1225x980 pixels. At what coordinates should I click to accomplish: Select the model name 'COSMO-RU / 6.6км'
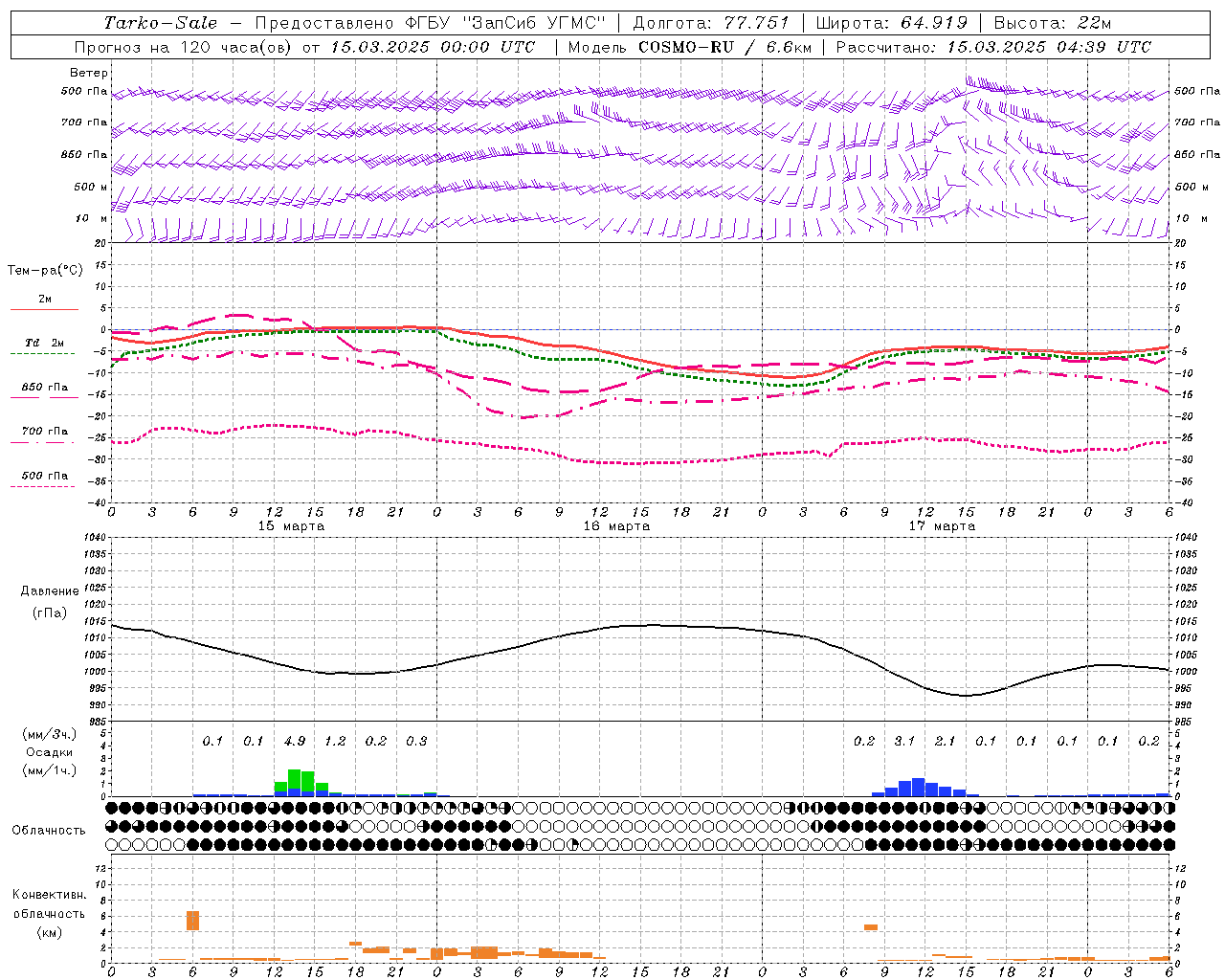point(724,47)
